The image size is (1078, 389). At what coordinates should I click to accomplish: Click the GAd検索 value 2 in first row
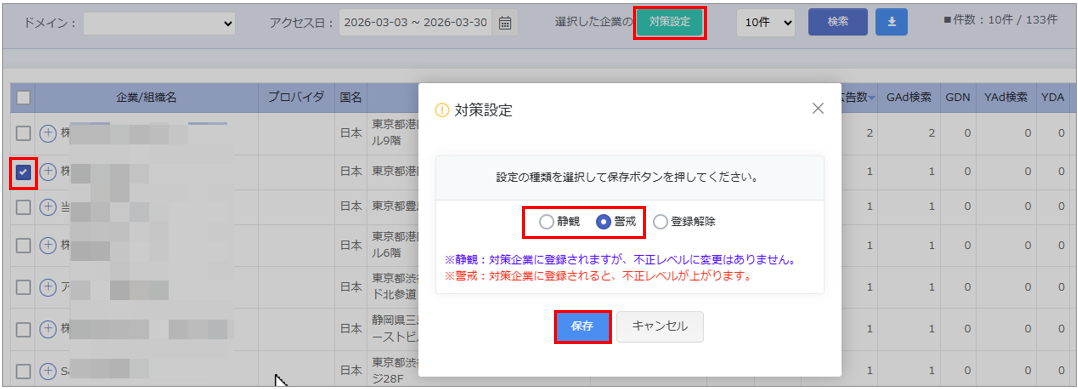pos(932,133)
